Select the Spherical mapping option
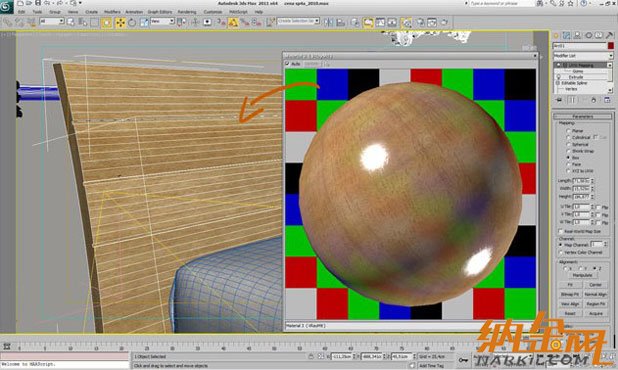The width and height of the screenshot is (618, 370). click(x=568, y=144)
